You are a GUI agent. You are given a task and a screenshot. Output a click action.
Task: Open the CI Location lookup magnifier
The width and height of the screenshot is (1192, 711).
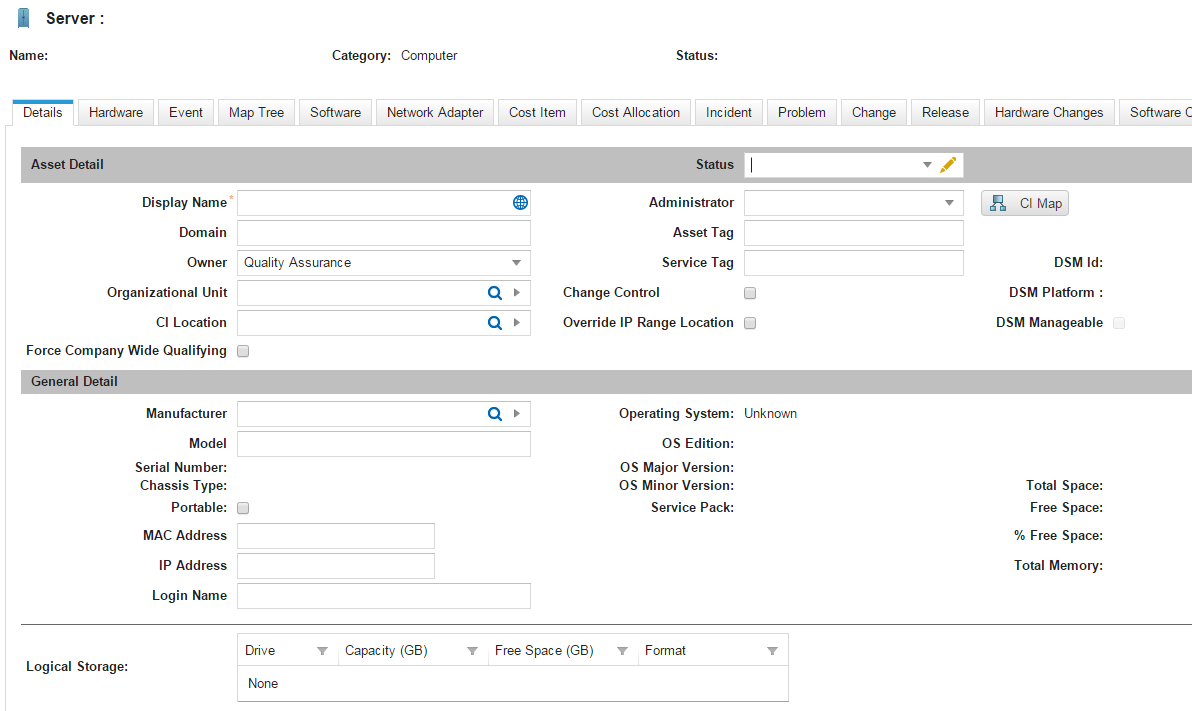coord(494,322)
